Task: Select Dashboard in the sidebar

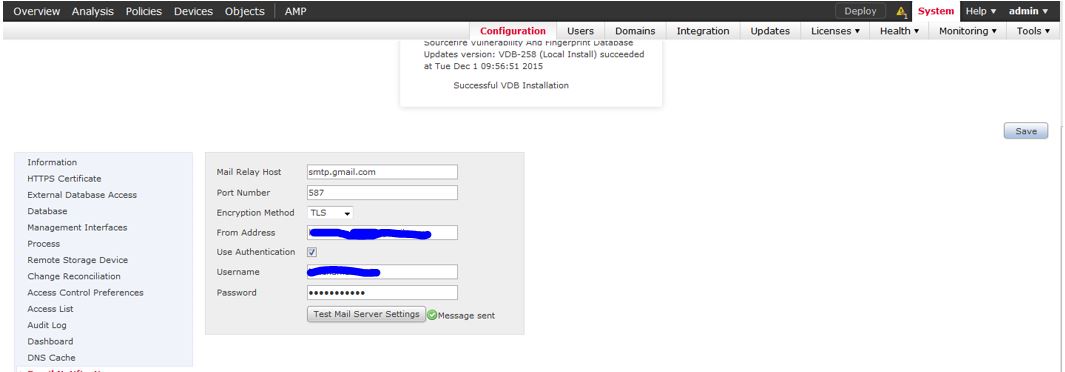Action: pos(50,341)
